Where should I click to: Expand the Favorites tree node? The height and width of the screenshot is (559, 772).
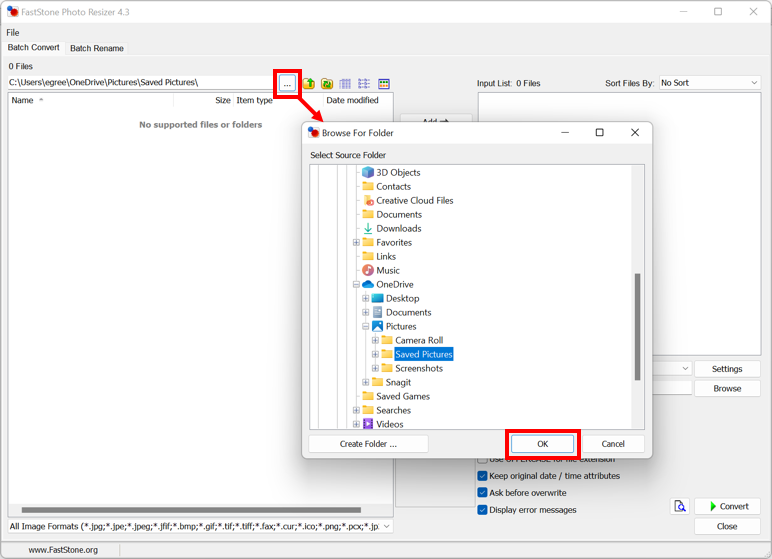pyautogui.click(x=356, y=242)
